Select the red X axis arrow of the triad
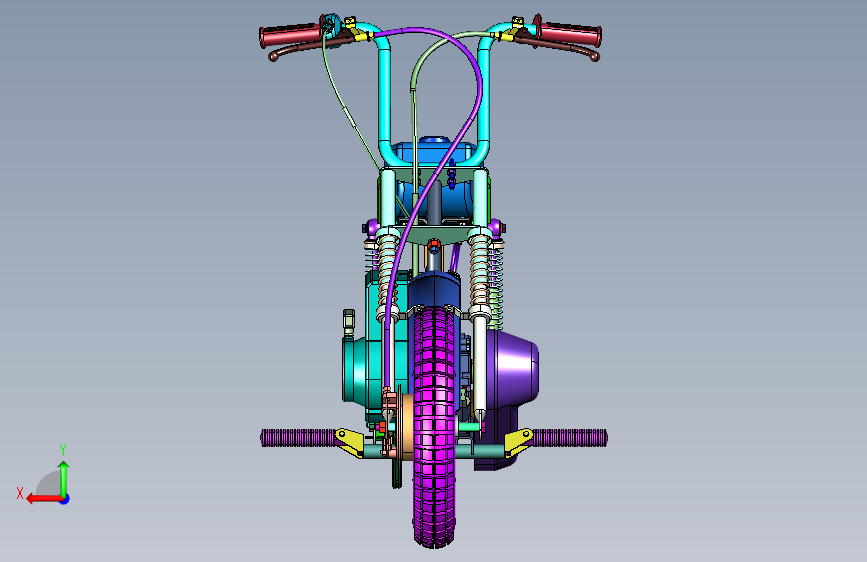Viewport: 867px width, 562px height. point(44,499)
